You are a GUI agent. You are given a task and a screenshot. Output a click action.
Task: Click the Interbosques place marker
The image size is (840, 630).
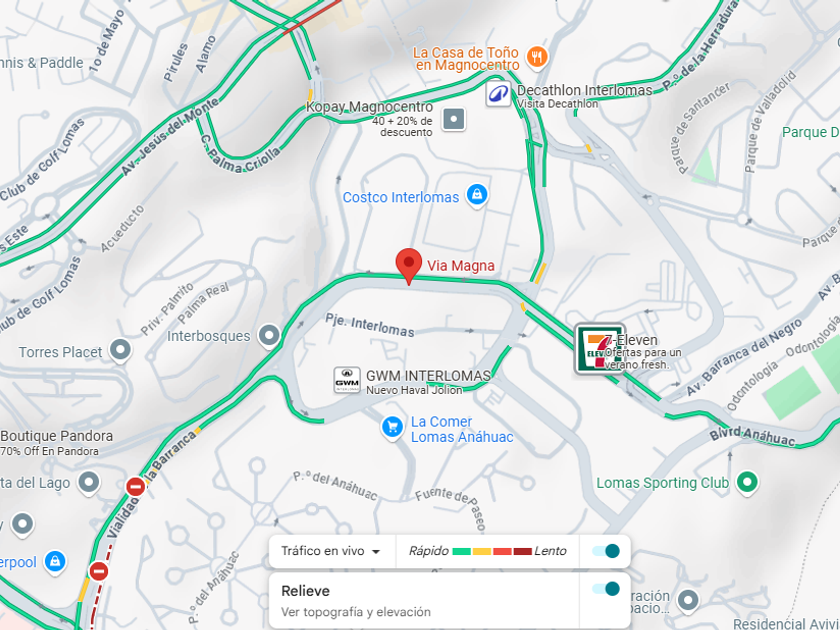269,336
